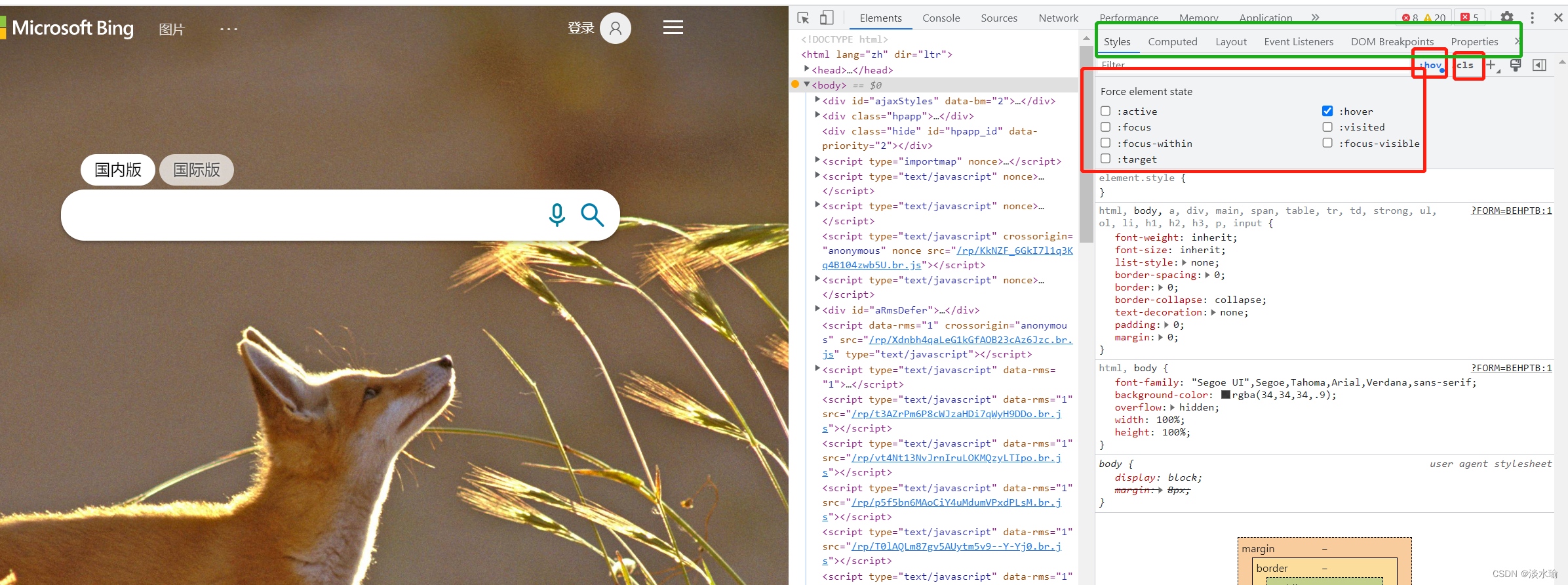
Task: Click the Bing user avatar icon
Action: (616, 28)
